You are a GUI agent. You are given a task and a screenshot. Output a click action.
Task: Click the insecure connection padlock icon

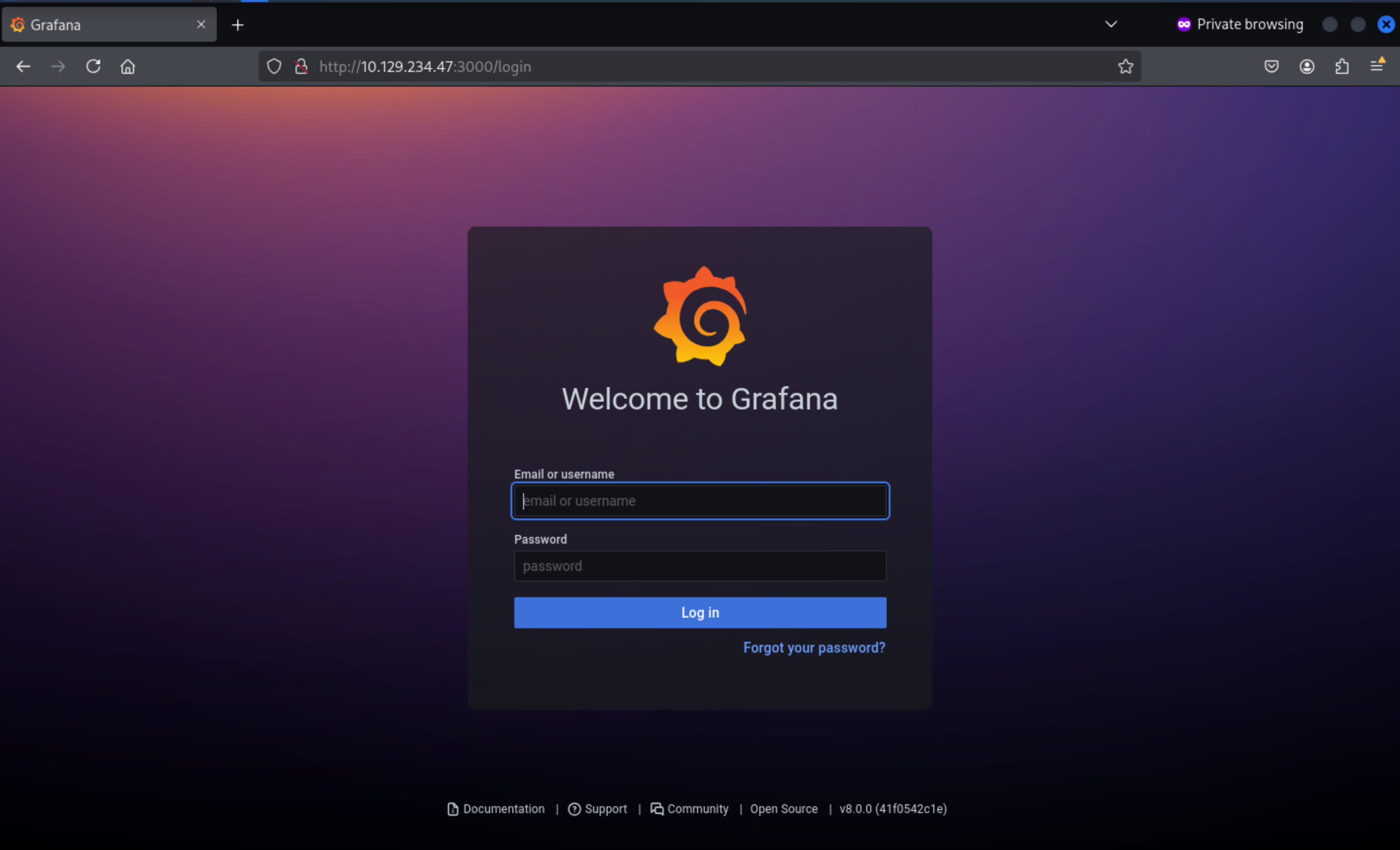pyautogui.click(x=301, y=67)
